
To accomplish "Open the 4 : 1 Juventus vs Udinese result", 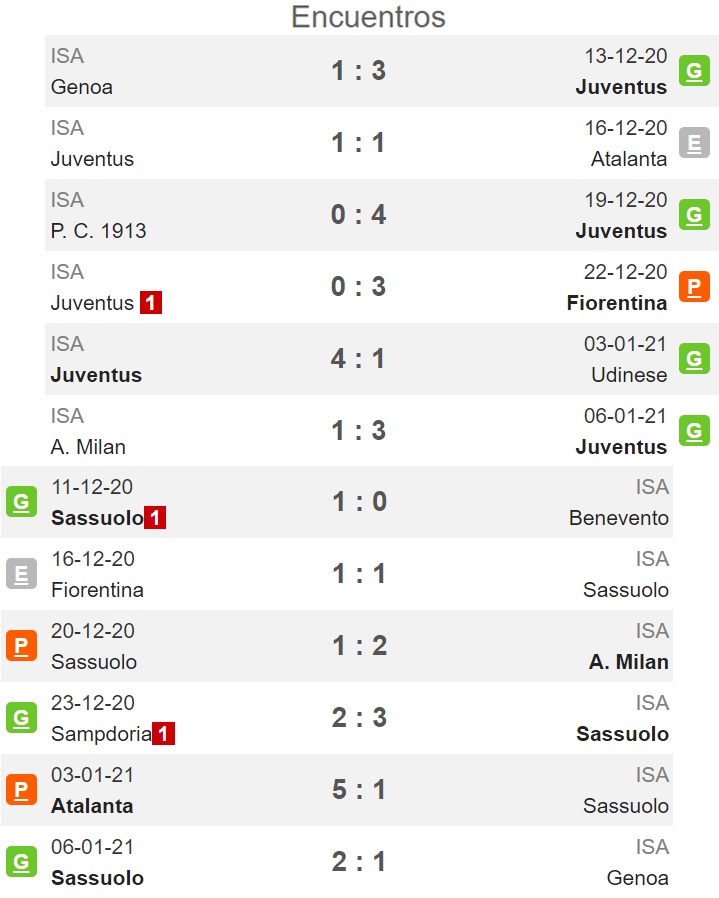I will pos(357,359).
